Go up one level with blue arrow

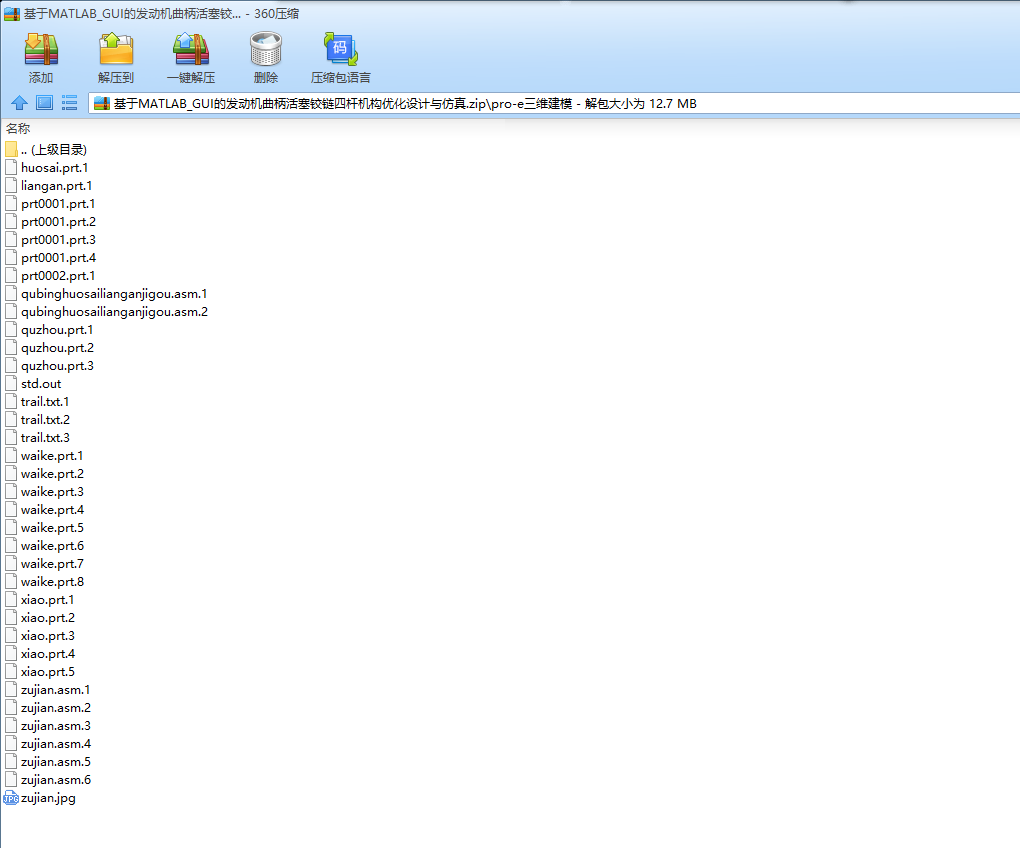20,103
